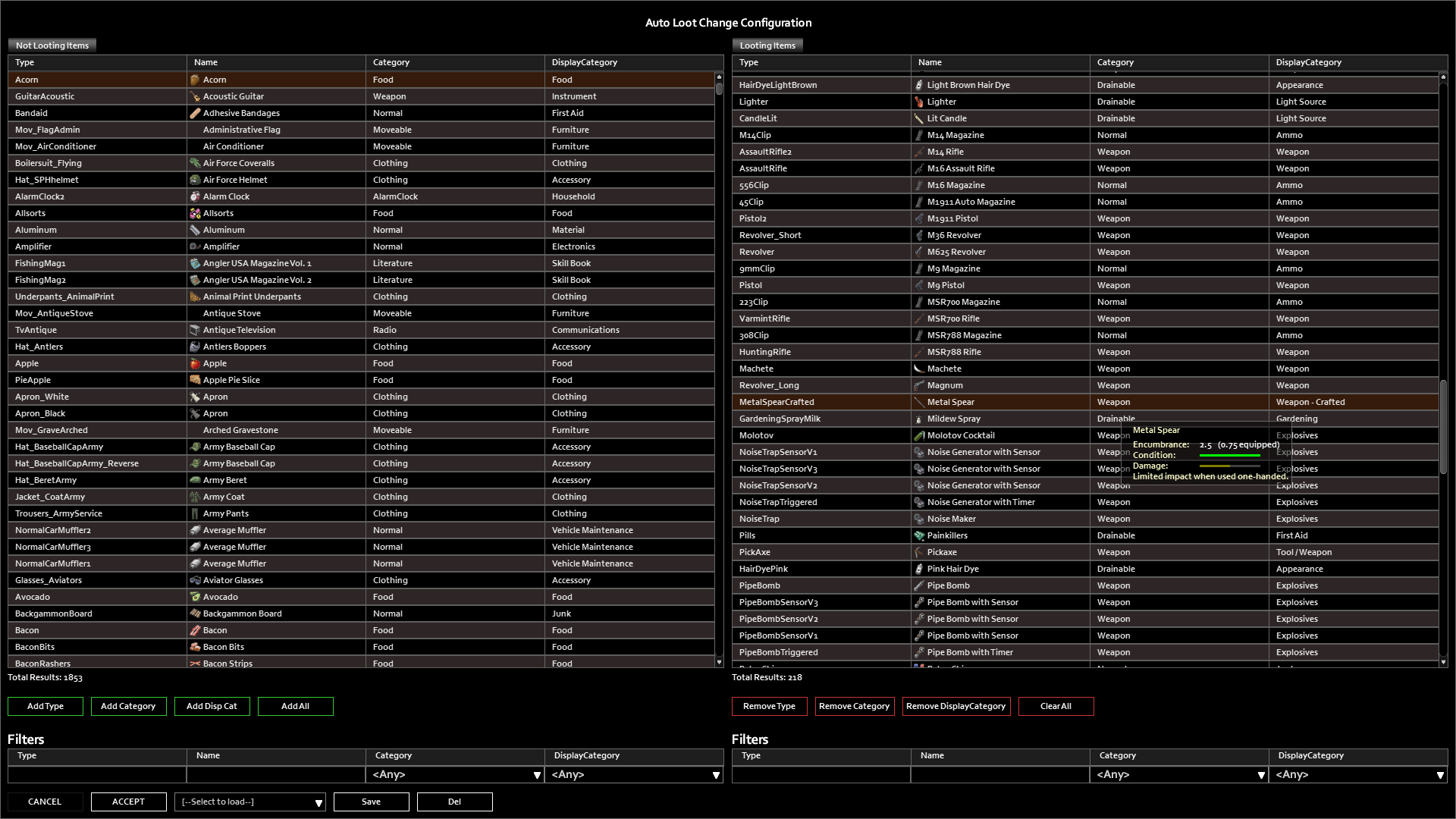Click the Bacon food icon

pyautogui.click(x=195, y=630)
